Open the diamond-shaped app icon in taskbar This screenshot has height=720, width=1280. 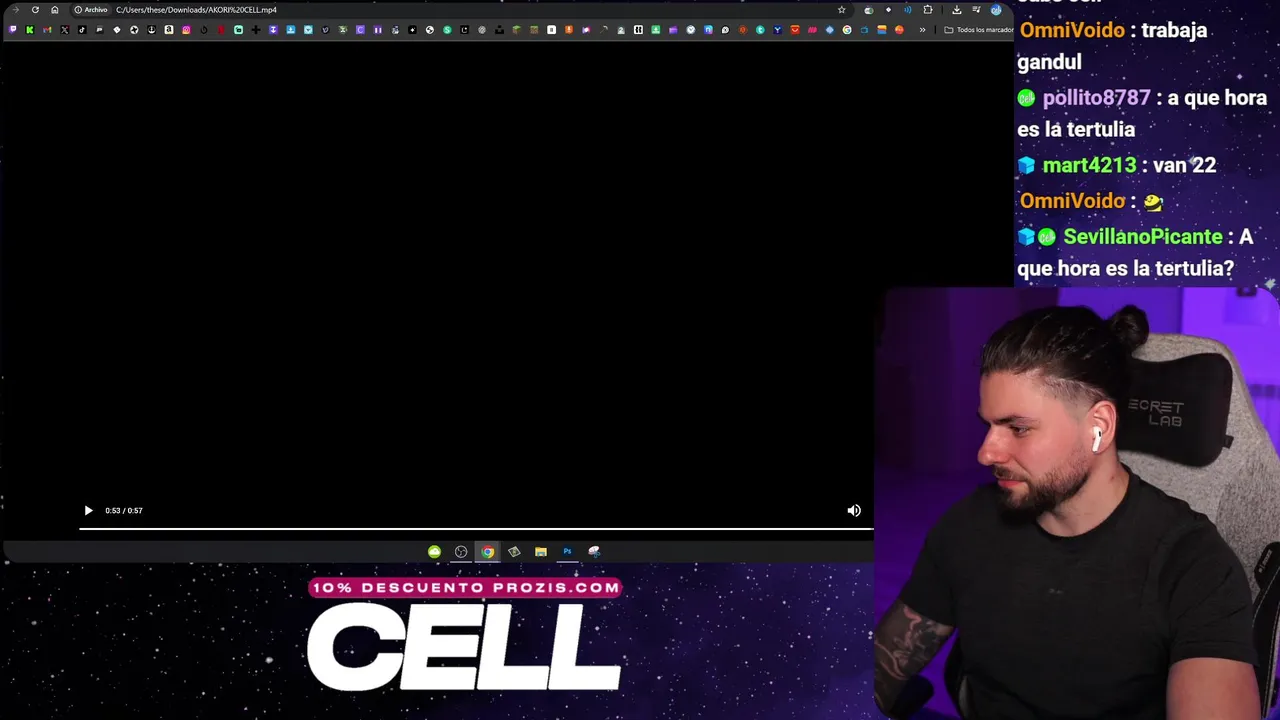pyautogui.click(x=514, y=551)
